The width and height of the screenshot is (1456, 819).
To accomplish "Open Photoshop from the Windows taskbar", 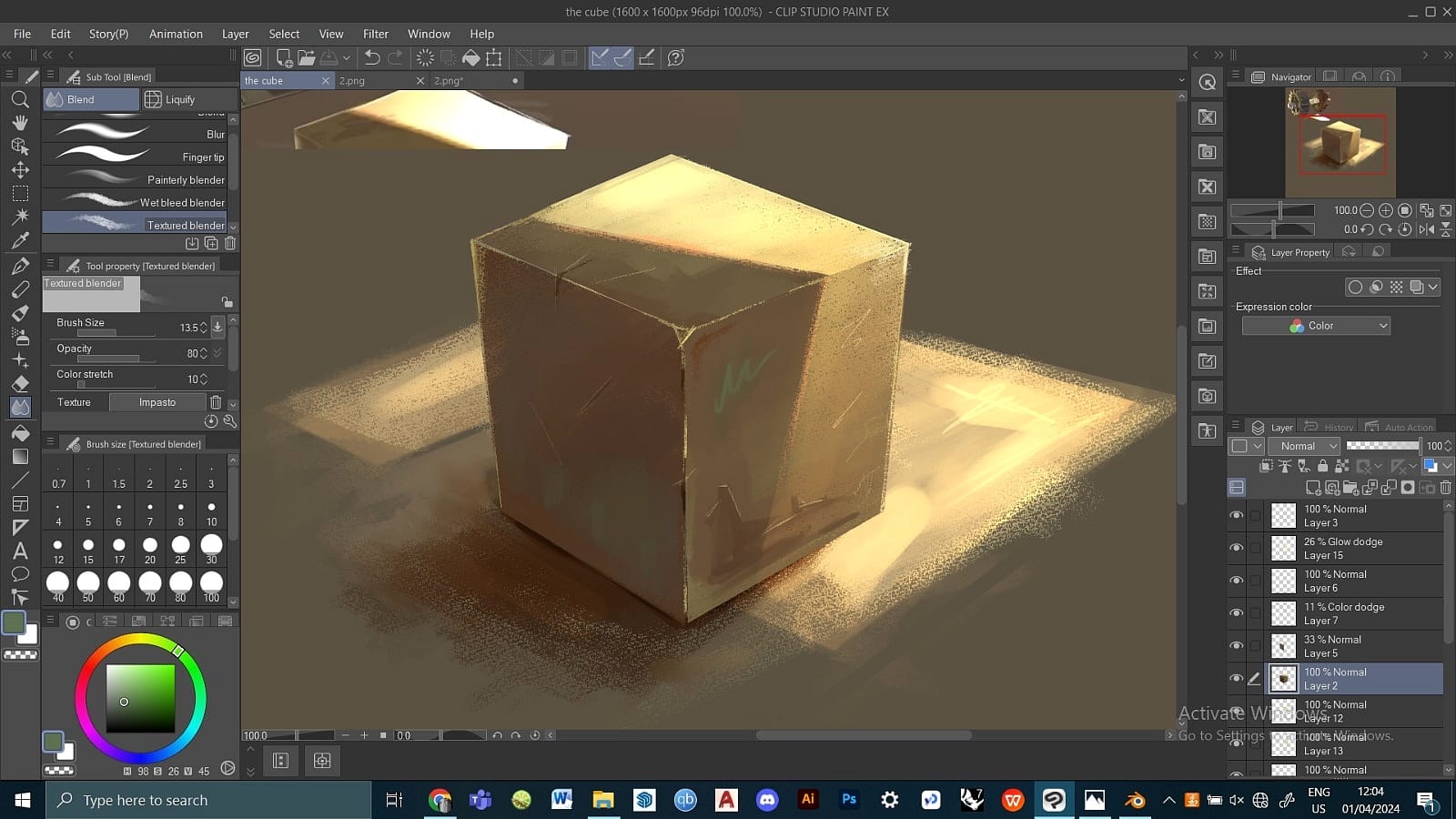I will (x=848, y=800).
